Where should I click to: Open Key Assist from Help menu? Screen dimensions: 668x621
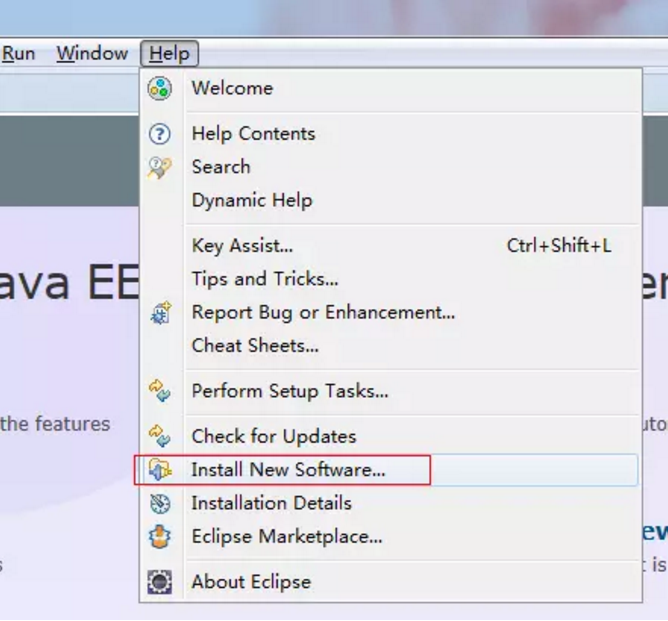tap(390, 246)
